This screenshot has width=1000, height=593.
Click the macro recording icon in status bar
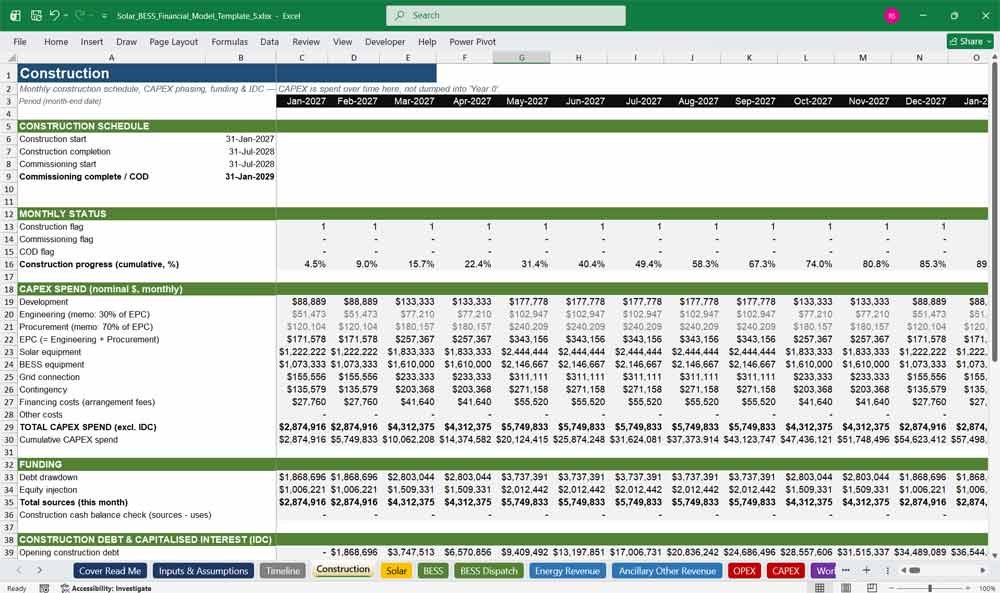coord(44,588)
